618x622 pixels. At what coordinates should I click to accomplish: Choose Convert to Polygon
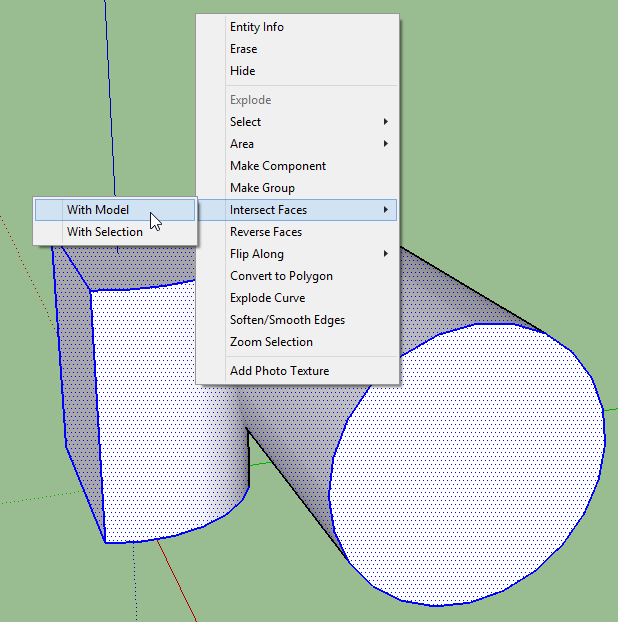click(281, 276)
